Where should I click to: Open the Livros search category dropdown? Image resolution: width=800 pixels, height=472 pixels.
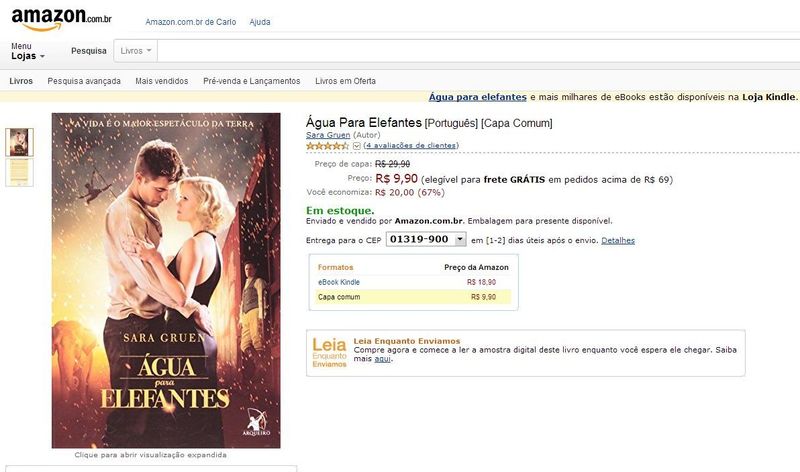pos(136,51)
